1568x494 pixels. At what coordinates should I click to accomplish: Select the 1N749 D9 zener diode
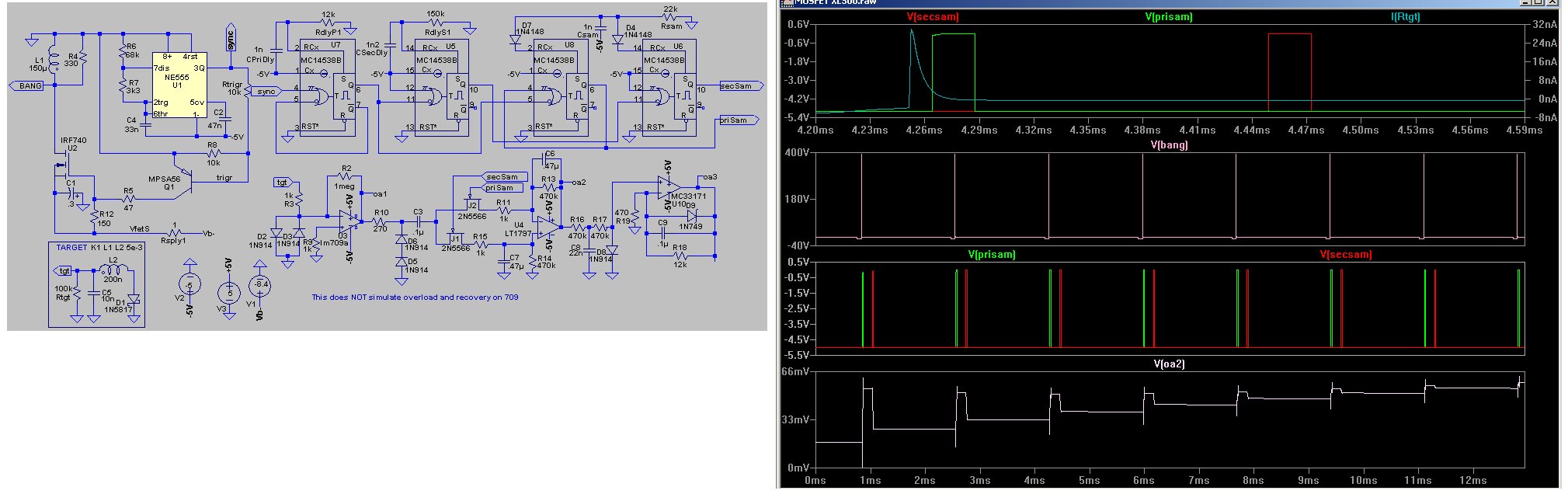click(x=691, y=217)
